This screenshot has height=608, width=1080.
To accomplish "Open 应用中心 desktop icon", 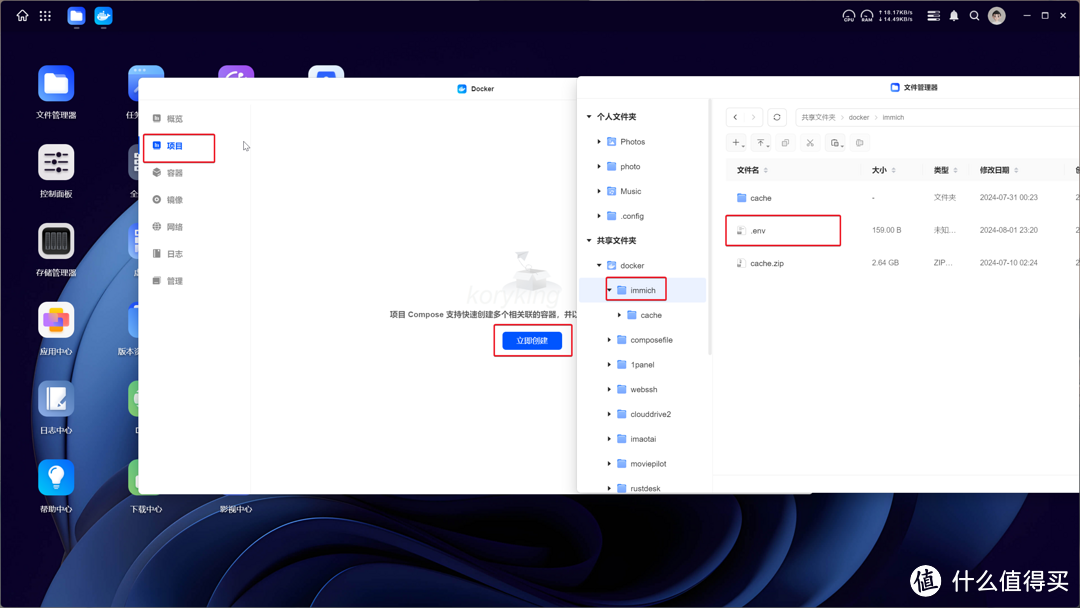I will point(56,320).
